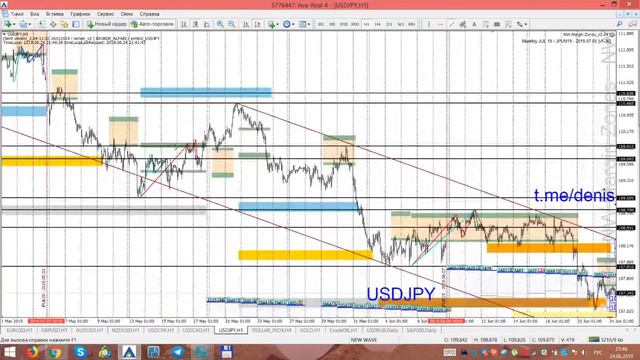The image size is (640, 360).
Task: Select the equidistant channel tool
Action: click(463, 24)
